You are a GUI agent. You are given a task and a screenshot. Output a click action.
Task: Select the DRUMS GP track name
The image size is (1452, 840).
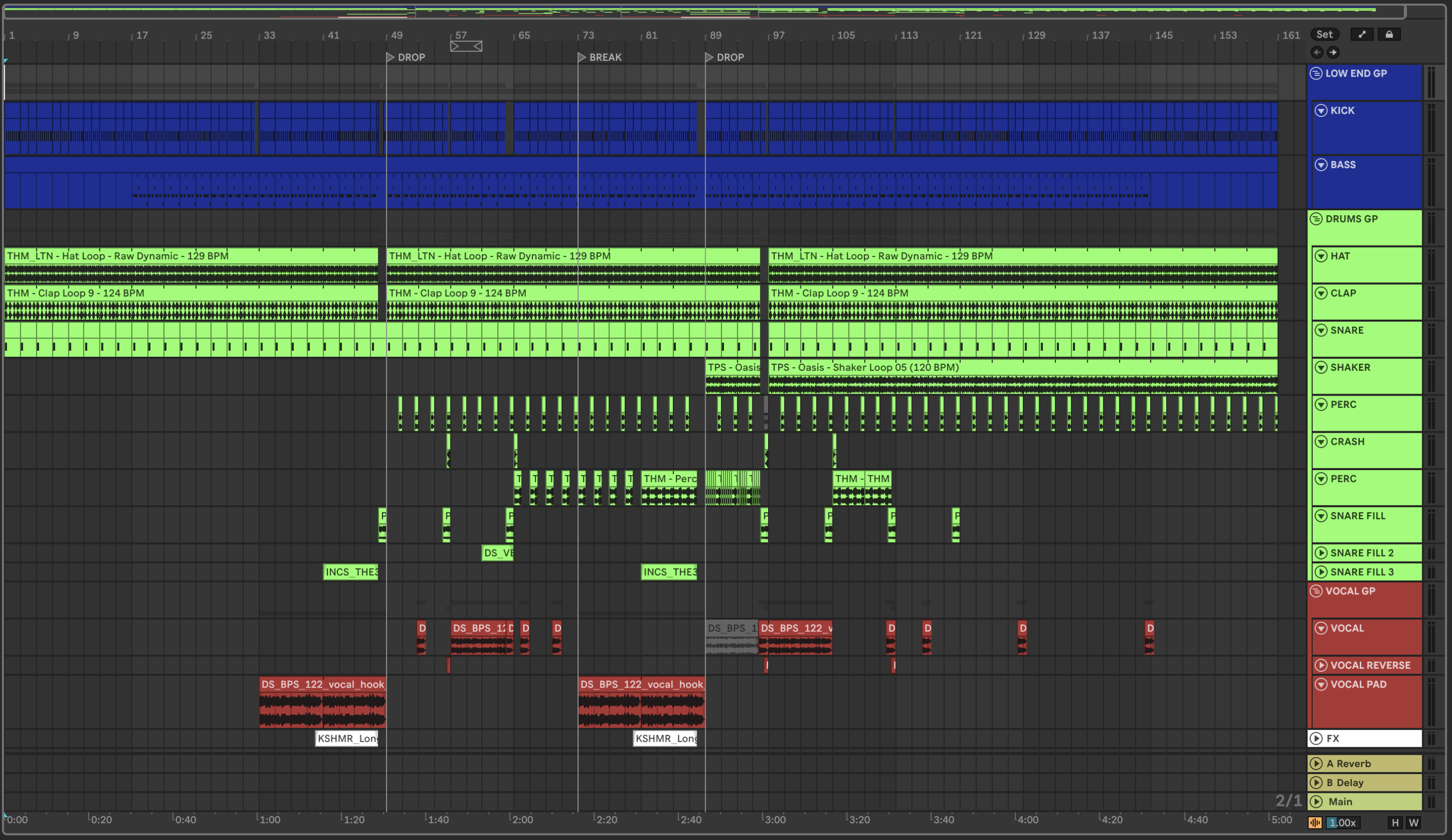pos(1351,219)
